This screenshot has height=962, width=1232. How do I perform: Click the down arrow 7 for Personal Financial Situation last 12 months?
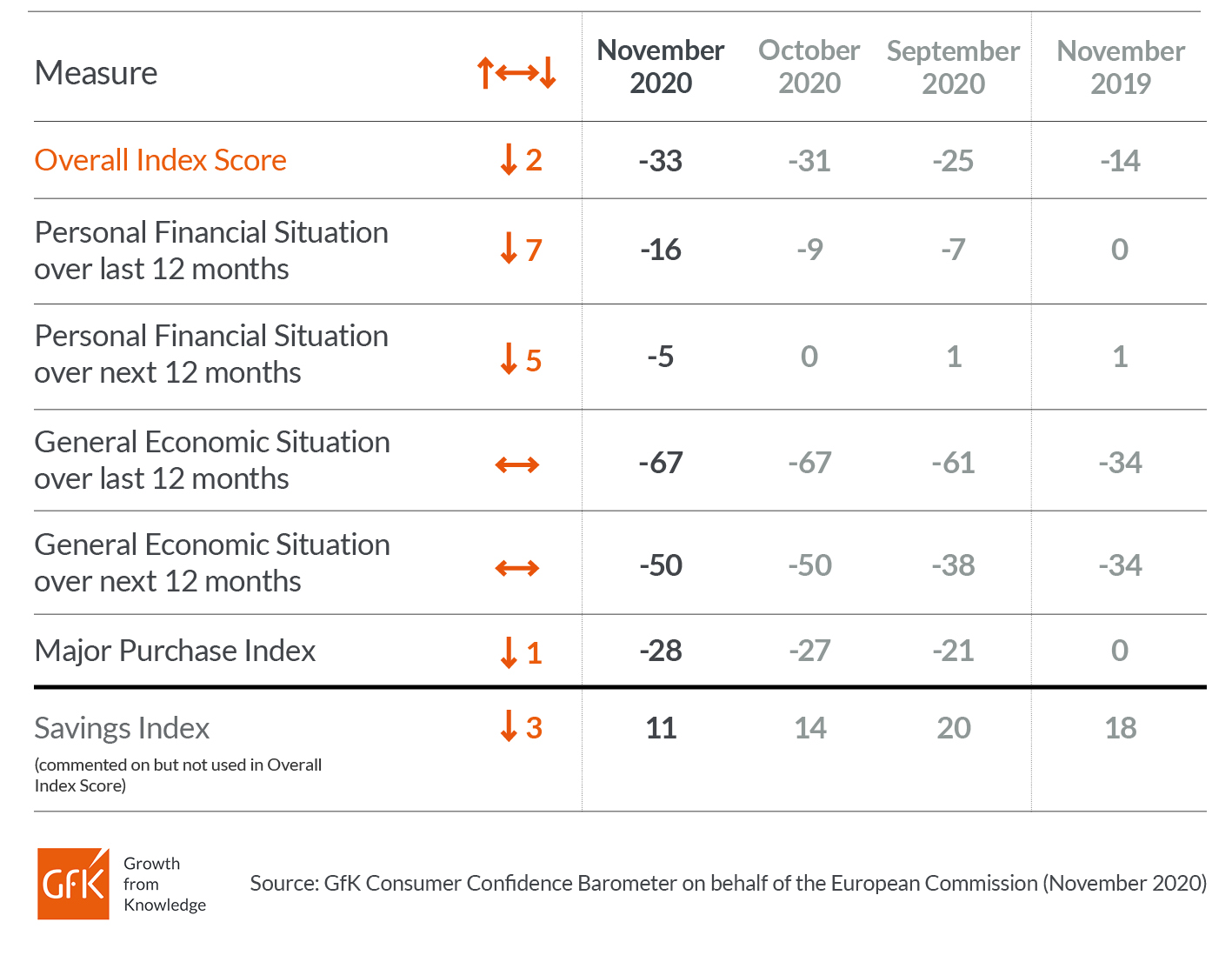coord(521,250)
